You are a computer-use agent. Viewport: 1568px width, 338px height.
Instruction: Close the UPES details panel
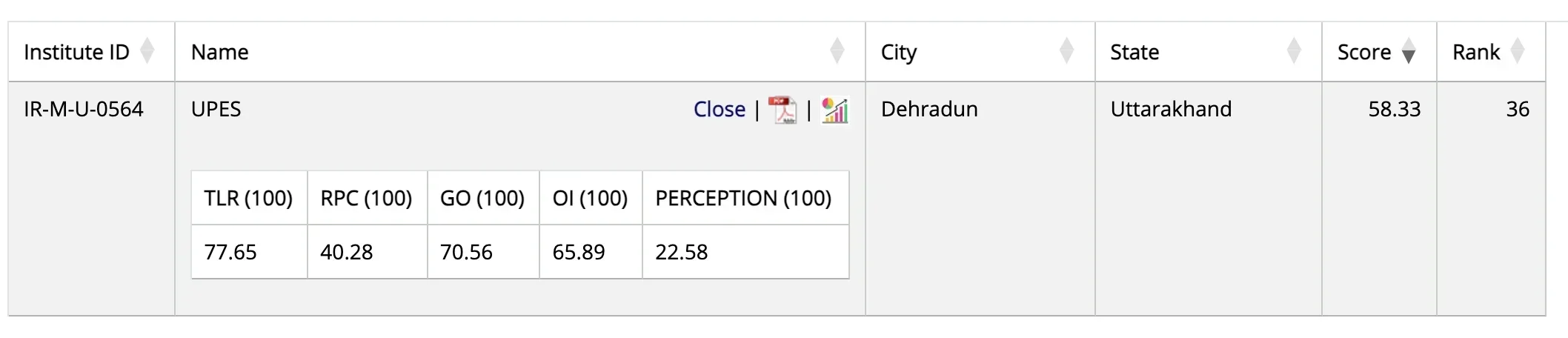pyautogui.click(x=720, y=110)
